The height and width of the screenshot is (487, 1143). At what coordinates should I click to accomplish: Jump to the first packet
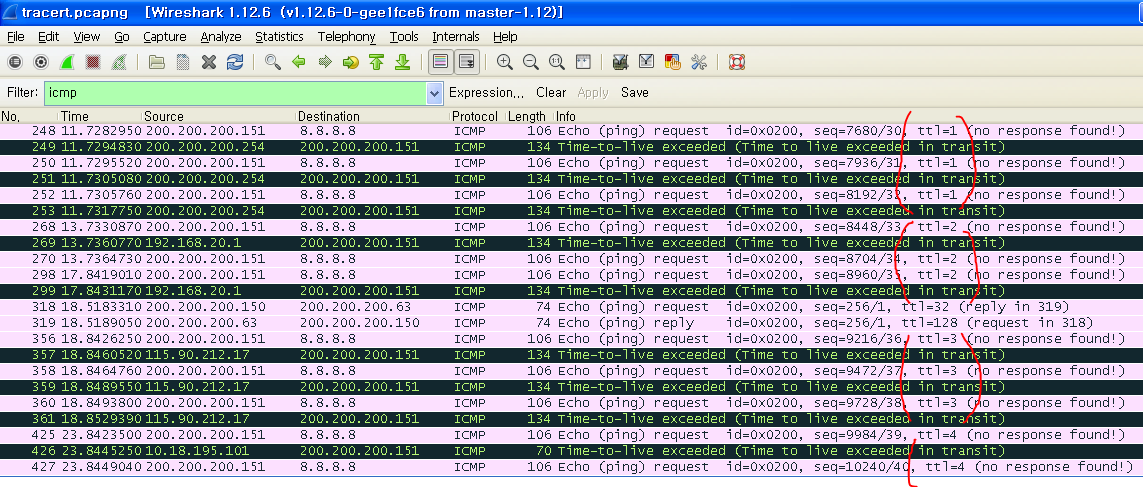[376, 63]
